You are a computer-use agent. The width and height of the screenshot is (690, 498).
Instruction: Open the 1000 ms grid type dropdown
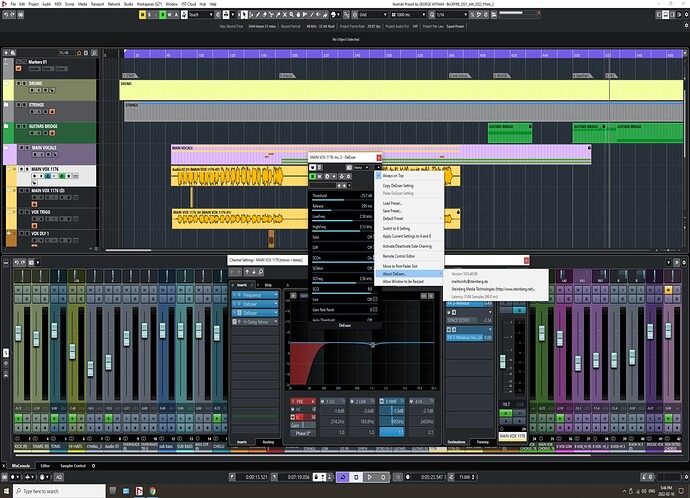click(x=408, y=15)
